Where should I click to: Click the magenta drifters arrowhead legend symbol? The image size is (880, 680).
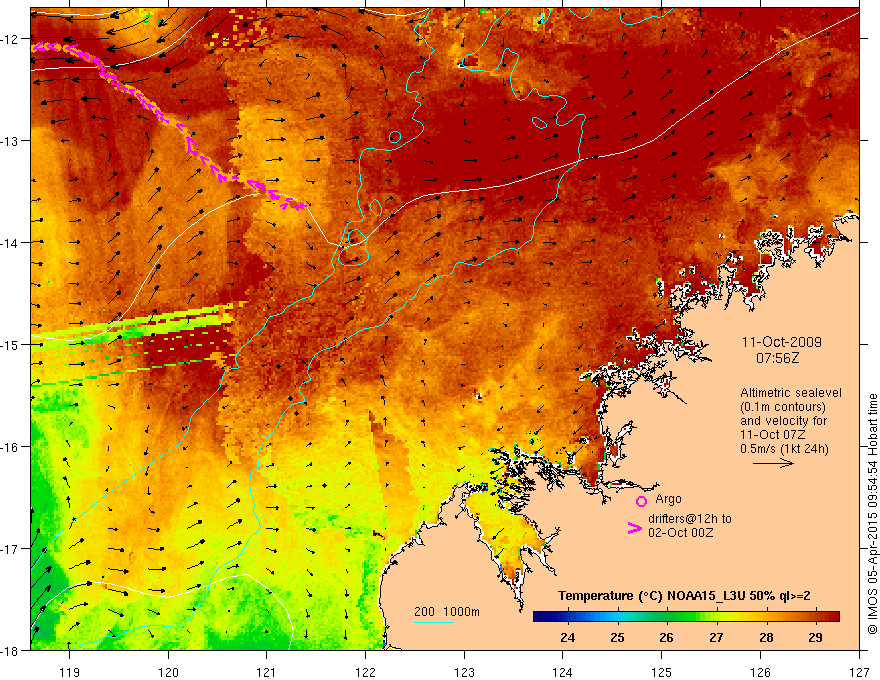point(635,528)
